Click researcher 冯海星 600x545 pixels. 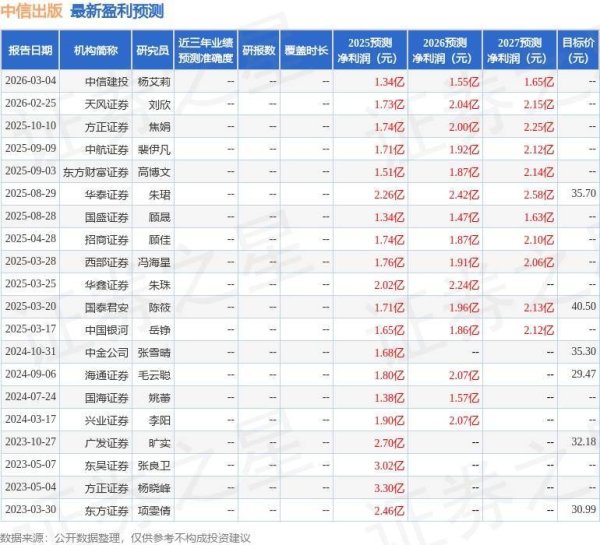(154, 262)
